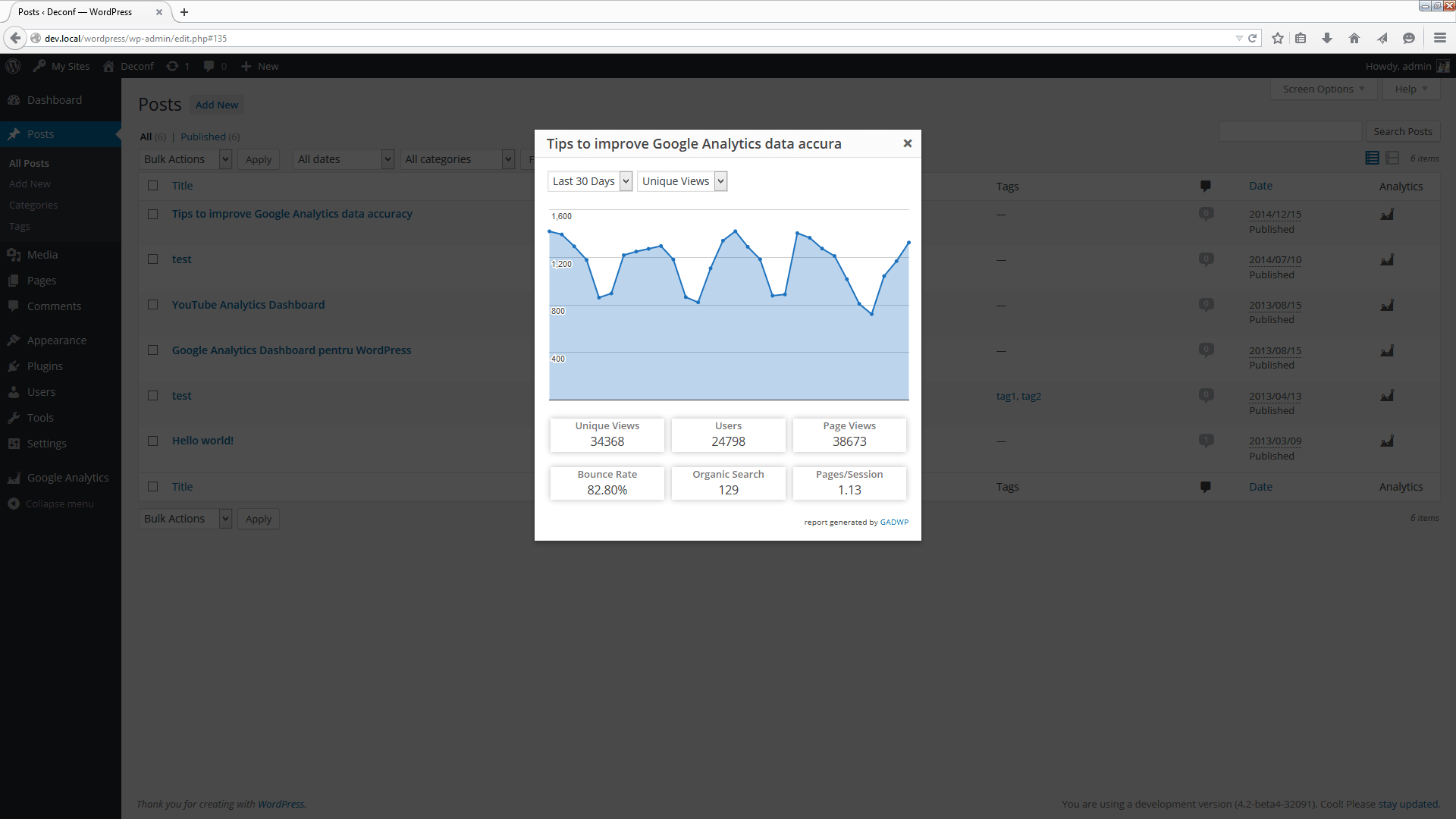This screenshot has height=819, width=1456.
Task: Open the 'Unique Views' metric dropdown
Action: (682, 181)
